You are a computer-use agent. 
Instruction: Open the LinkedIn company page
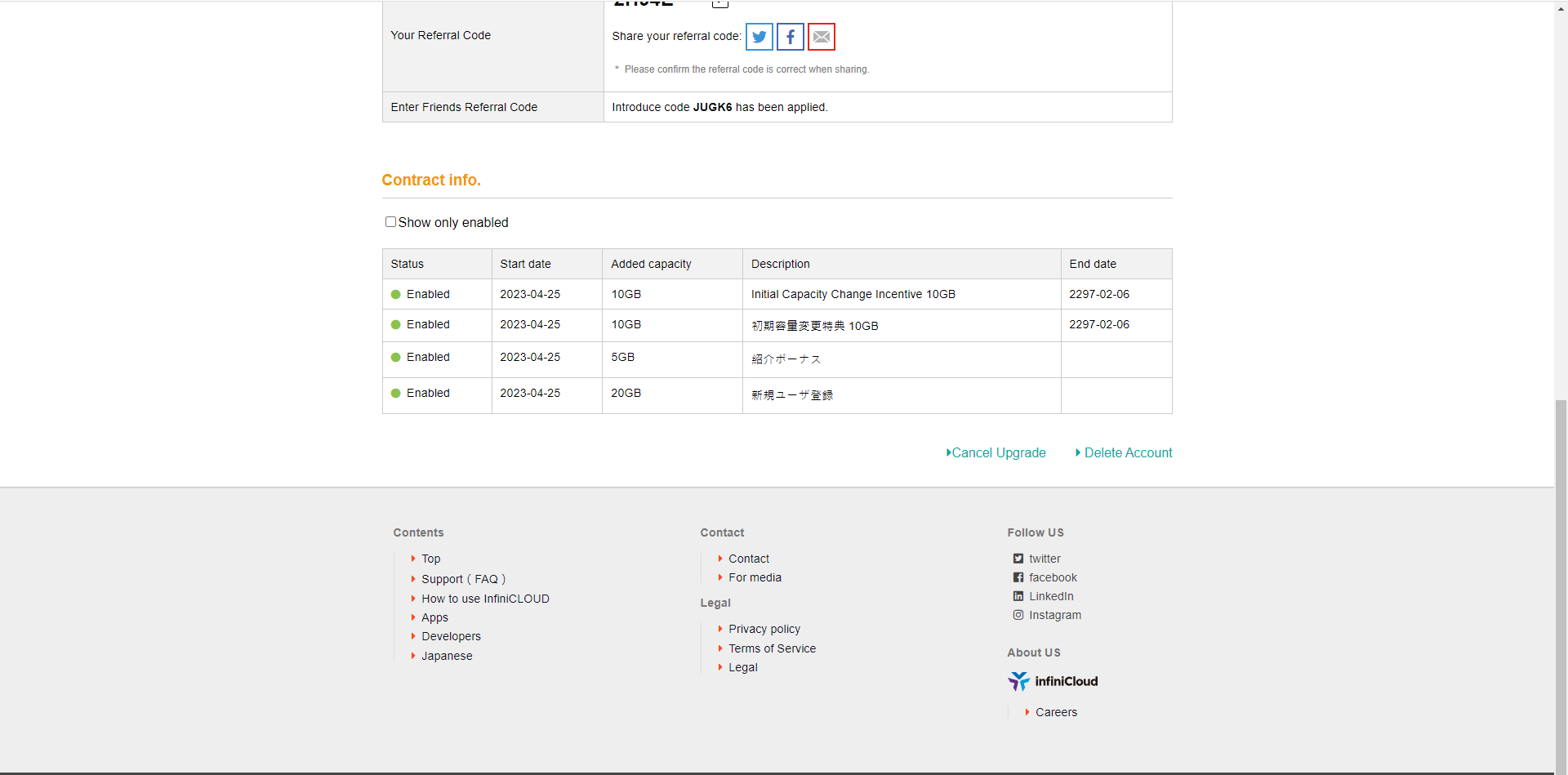(x=1052, y=596)
